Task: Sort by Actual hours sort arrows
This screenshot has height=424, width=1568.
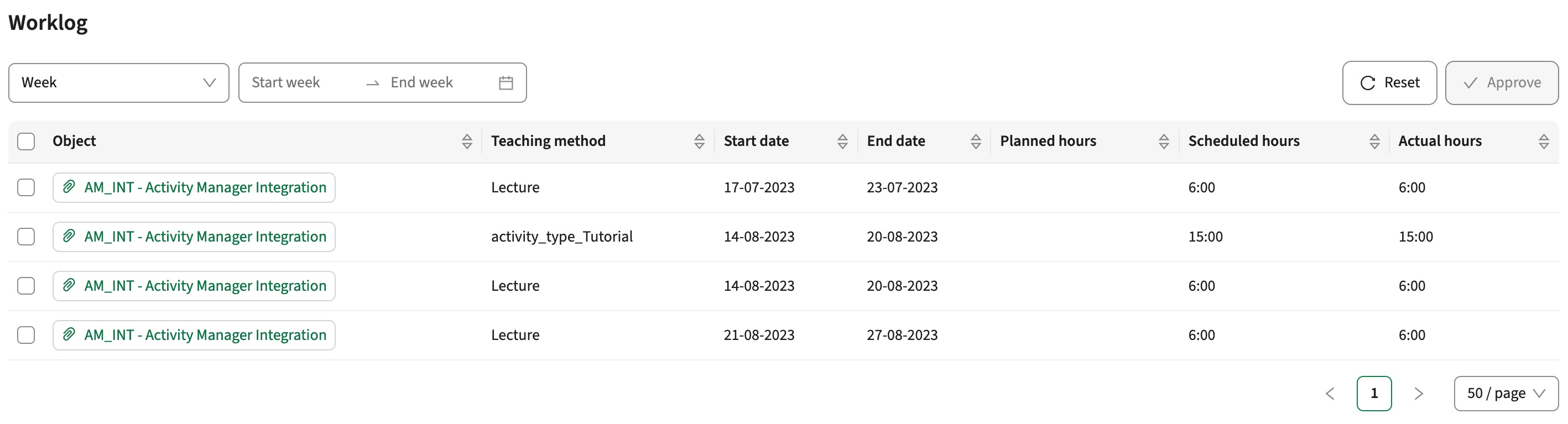Action: click(x=1544, y=141)
